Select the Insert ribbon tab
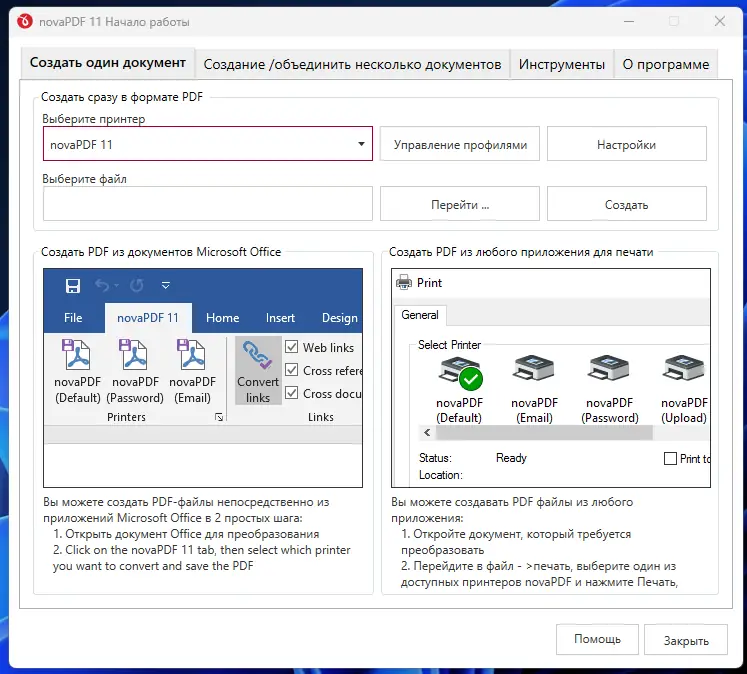747x674 pixels. (x=280, y=318)
